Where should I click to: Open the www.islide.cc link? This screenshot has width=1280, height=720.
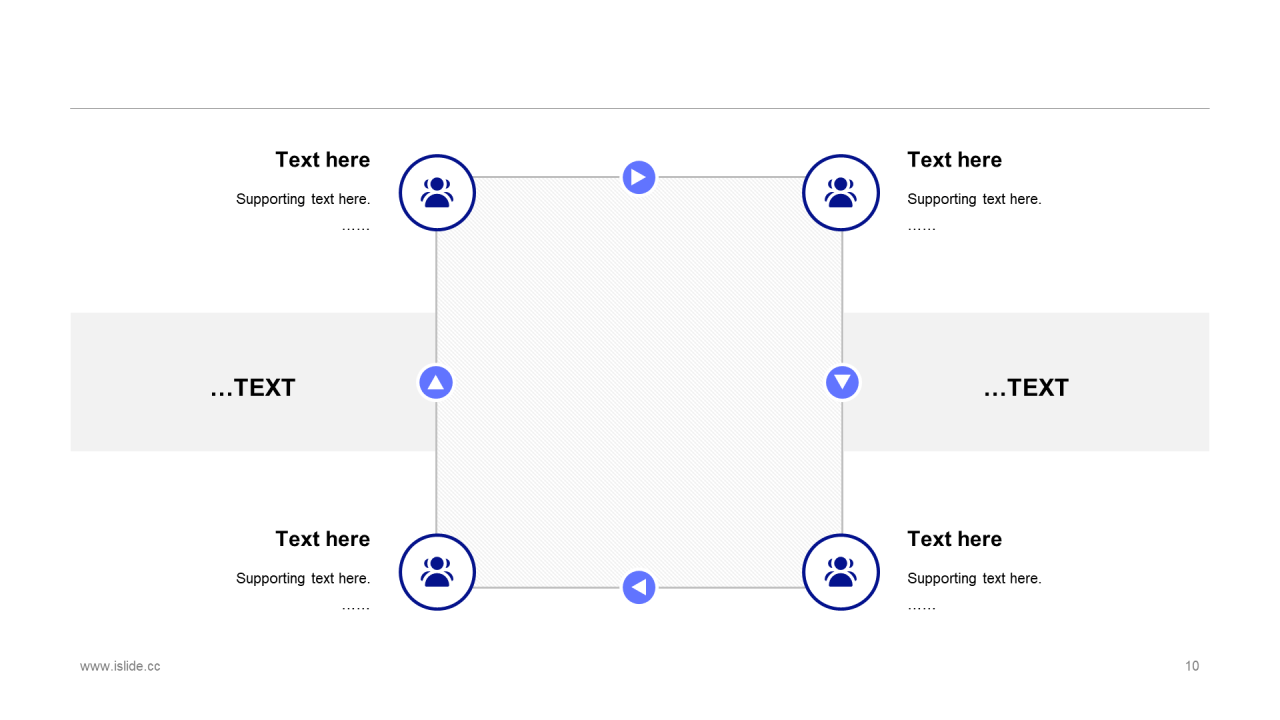tap(120, 666)
